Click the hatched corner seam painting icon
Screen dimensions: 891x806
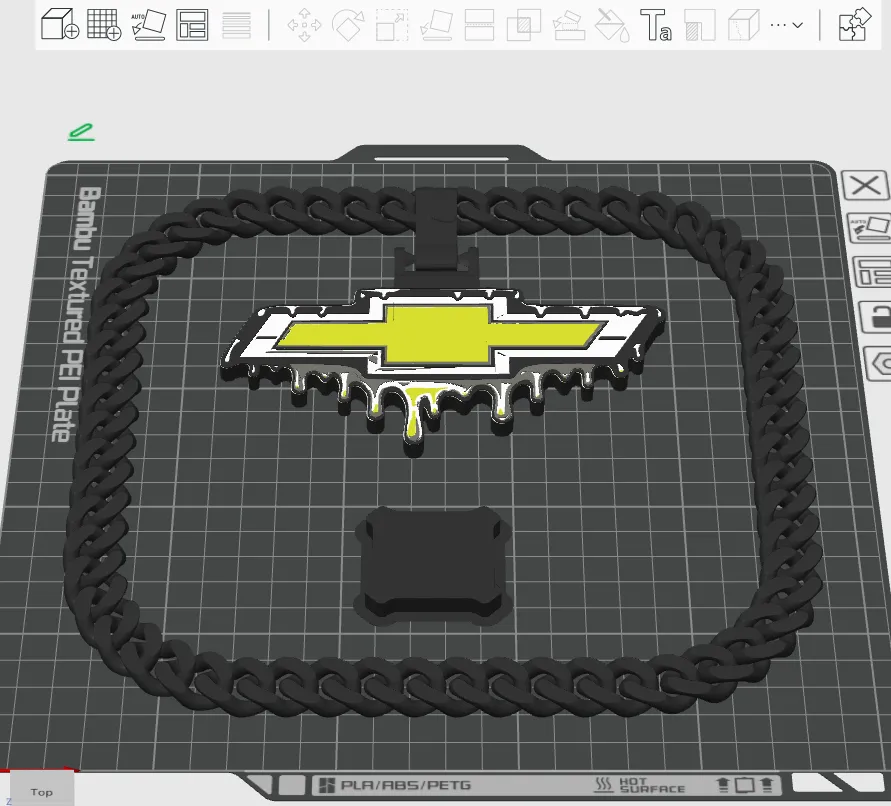click(700, 25)
